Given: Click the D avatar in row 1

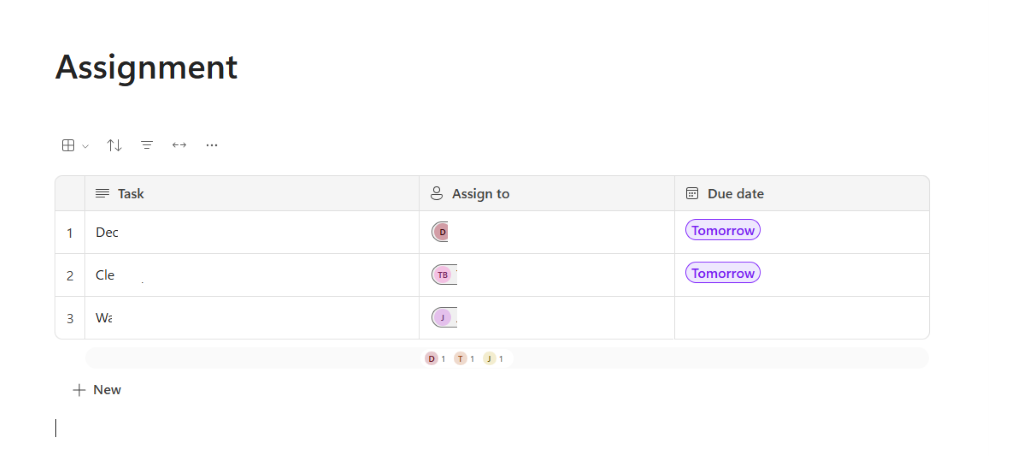Looking at the screenshot, I should click(x=441, y=232).
